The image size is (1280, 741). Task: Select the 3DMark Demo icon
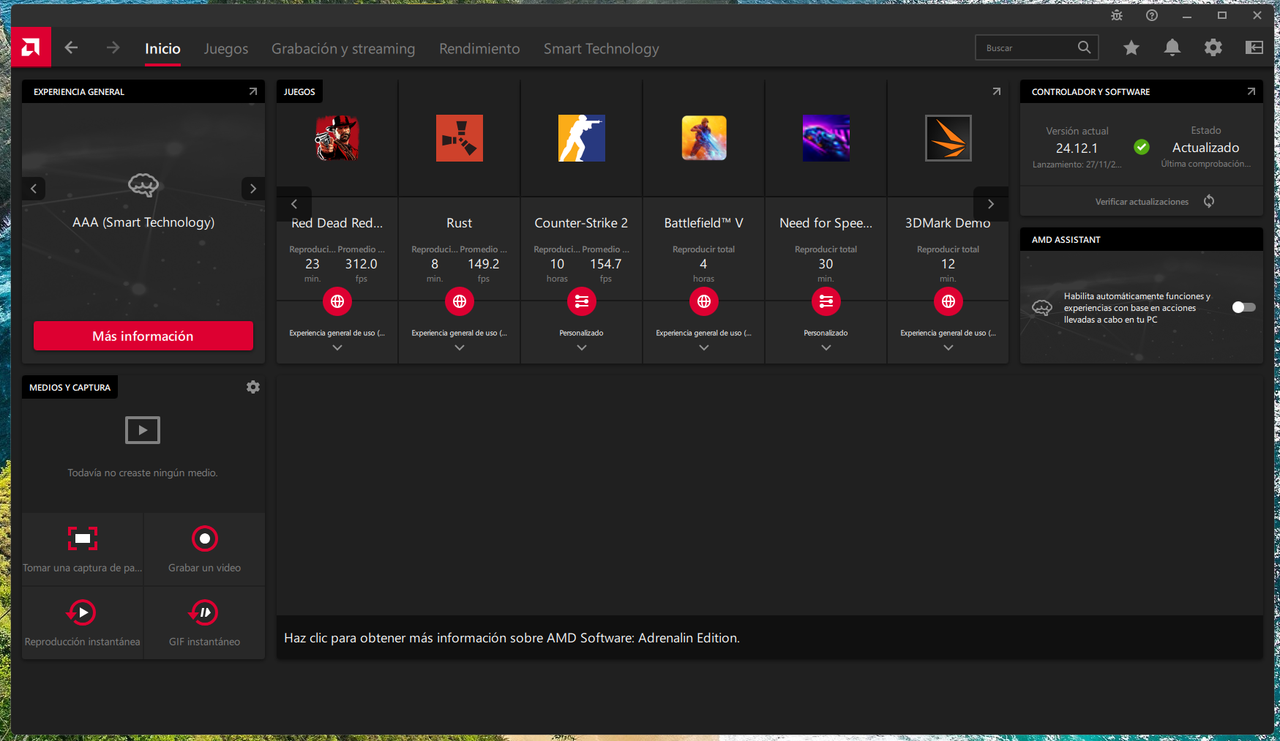tap(948, 138)
